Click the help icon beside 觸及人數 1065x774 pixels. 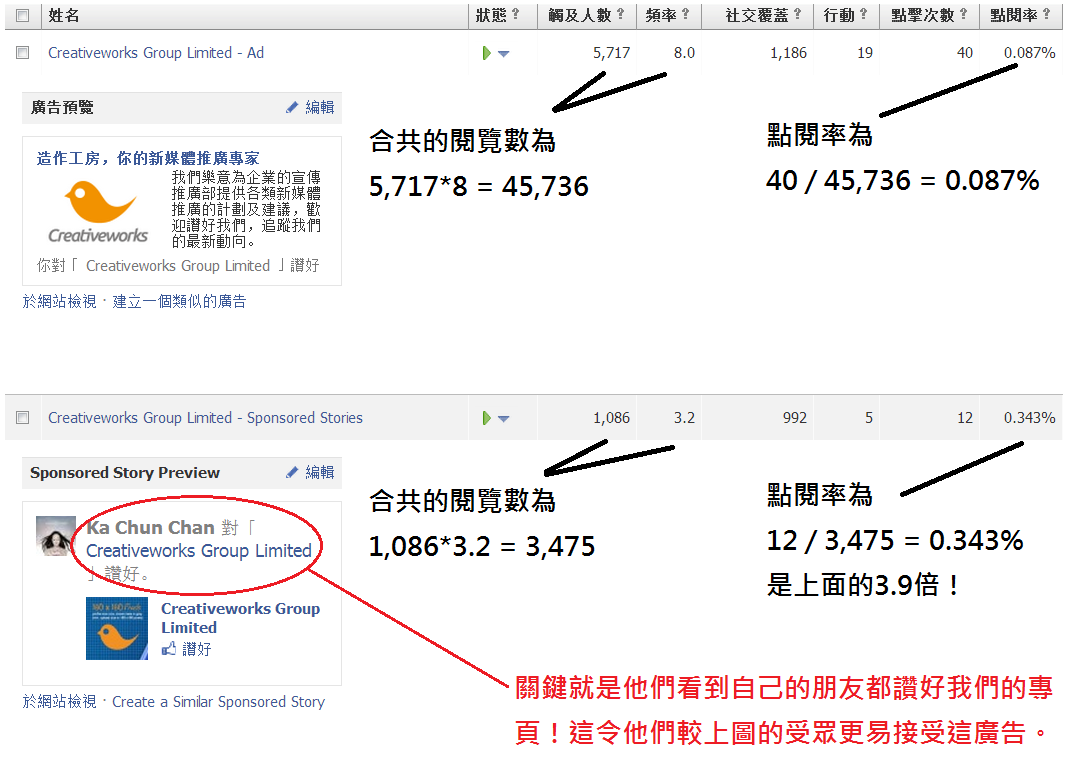(x=620, y=15)
